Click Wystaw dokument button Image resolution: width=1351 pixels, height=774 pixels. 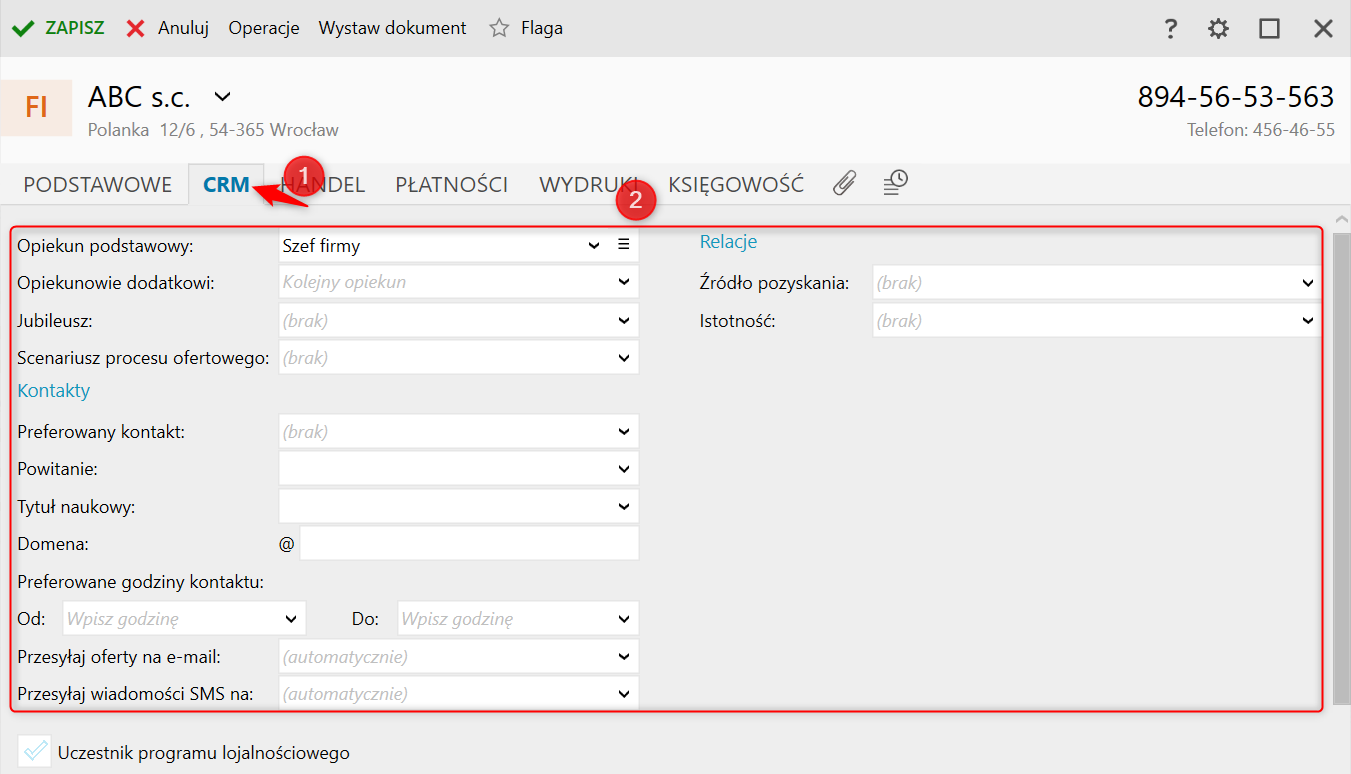[x=392, y=28]
